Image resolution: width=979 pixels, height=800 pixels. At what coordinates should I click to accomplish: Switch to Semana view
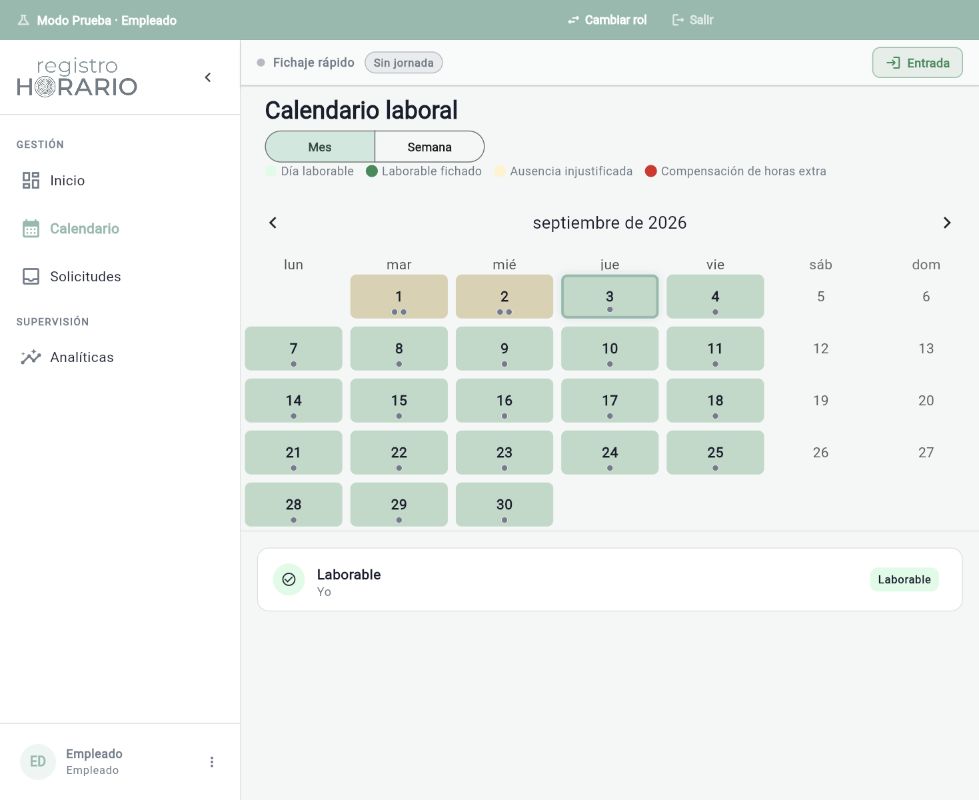pos(430,147)
